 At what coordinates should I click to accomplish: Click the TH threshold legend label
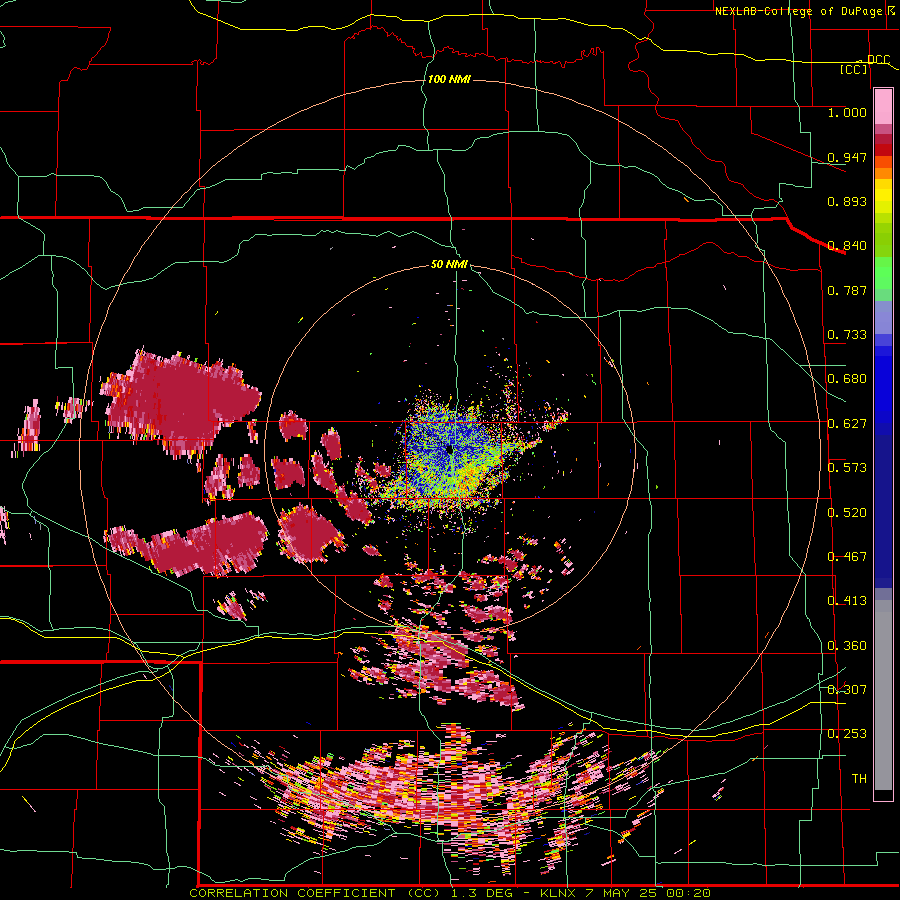coord(859,779)
